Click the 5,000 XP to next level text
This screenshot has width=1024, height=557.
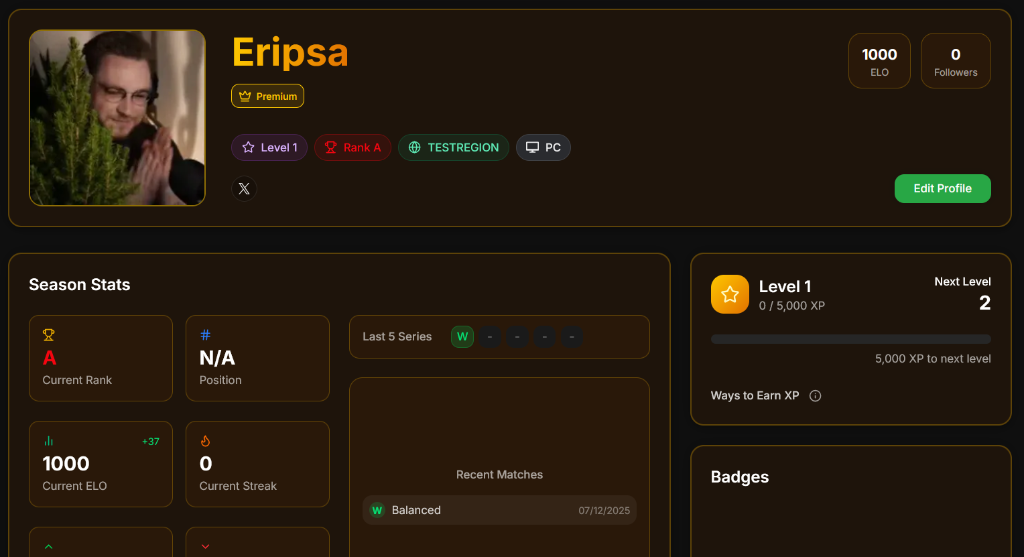click(933, 358)
